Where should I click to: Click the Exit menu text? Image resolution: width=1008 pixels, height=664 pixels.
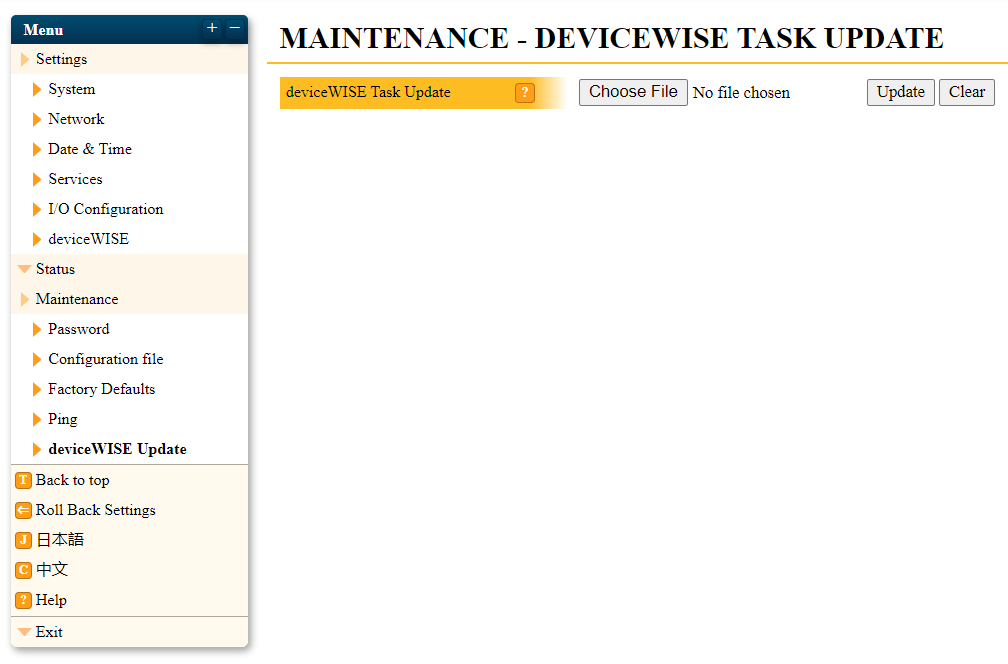click(x=49, y=632)
